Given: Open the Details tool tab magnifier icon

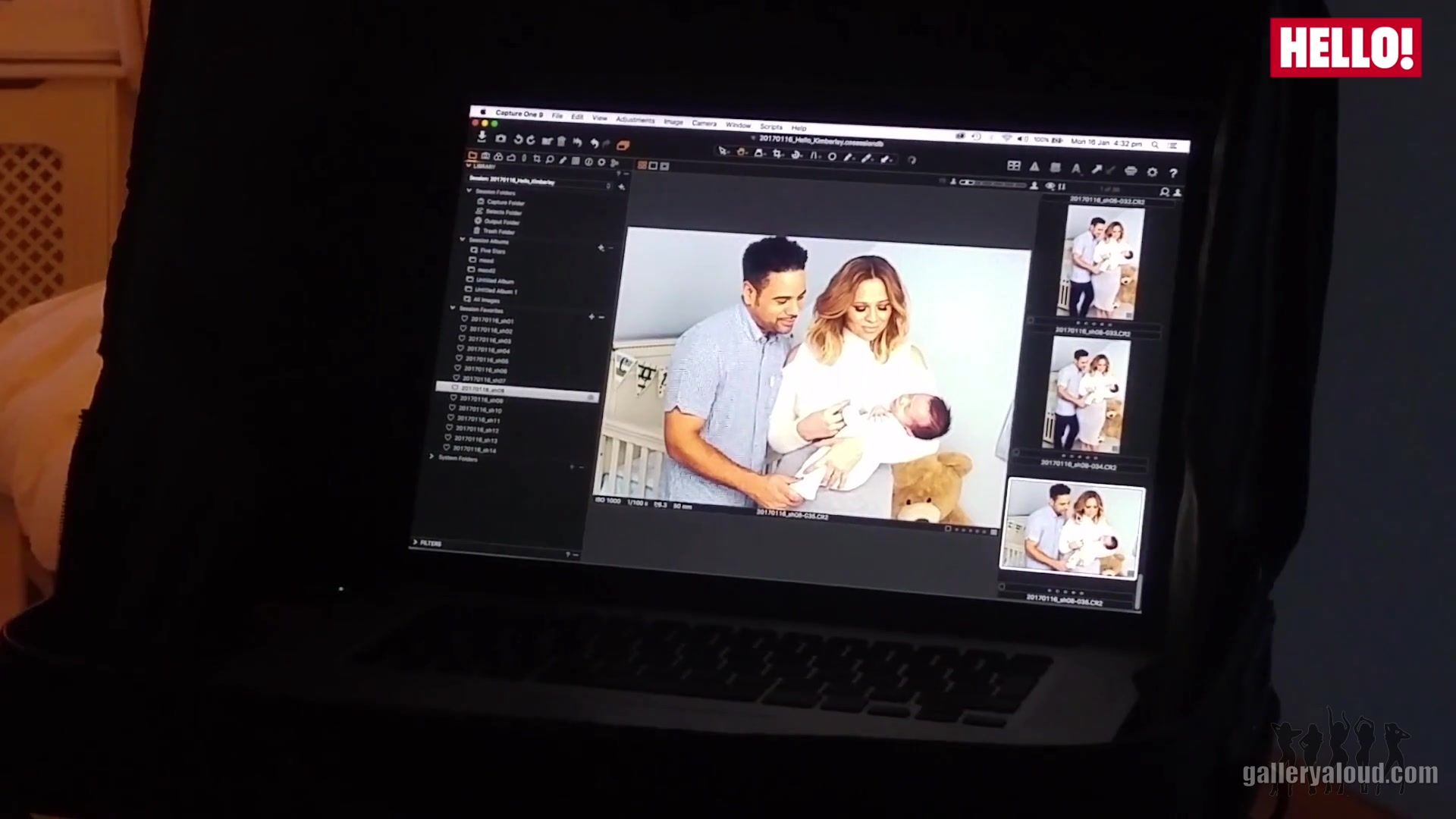Looking at the screenshot, I should point(550,159).
